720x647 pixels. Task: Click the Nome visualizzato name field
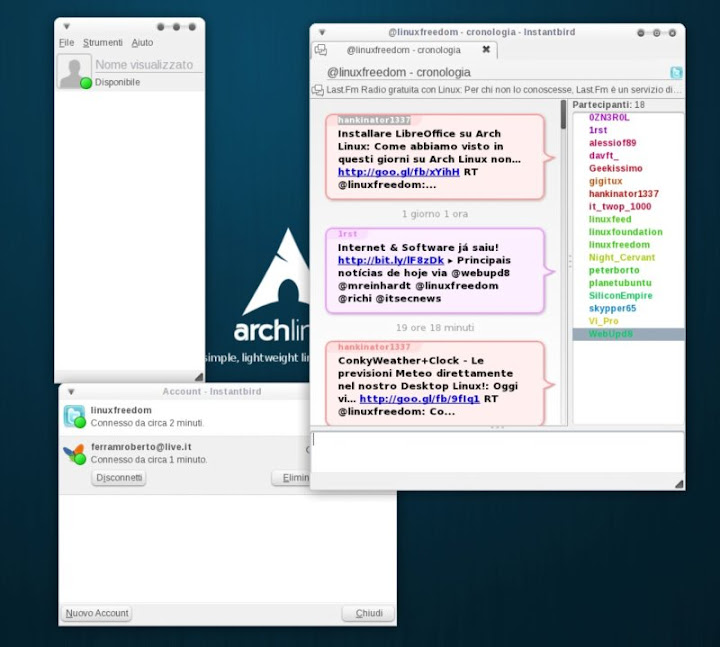(148, 65)
